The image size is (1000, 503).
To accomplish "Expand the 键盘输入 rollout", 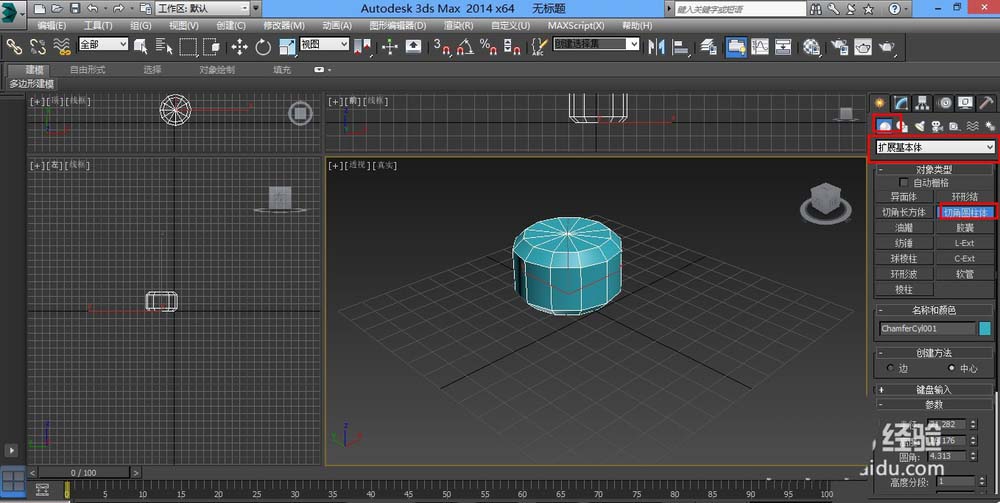I will pos(935,389).
